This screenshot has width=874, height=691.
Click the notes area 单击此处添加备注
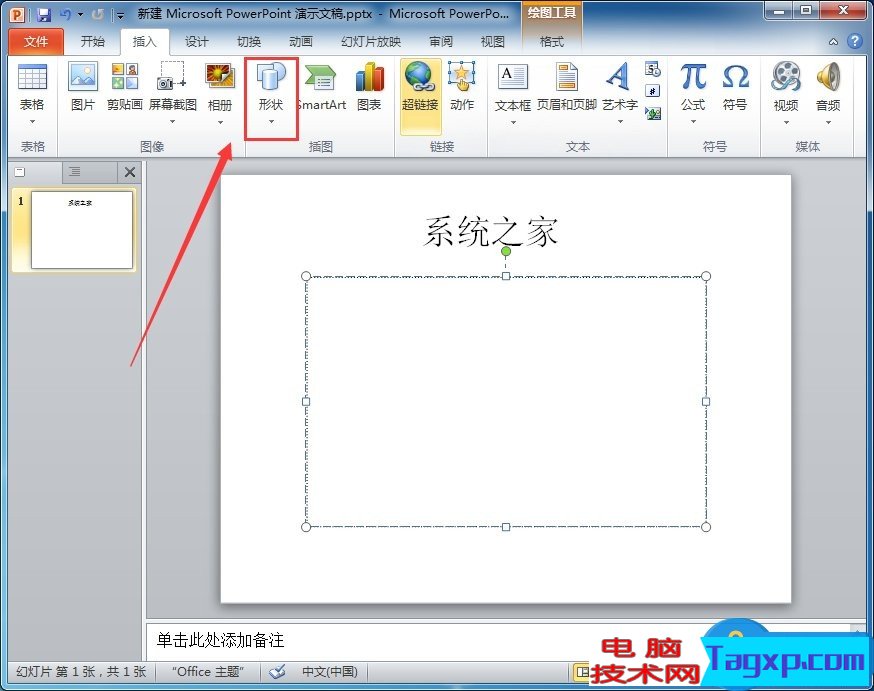click(x=220, y=640)
